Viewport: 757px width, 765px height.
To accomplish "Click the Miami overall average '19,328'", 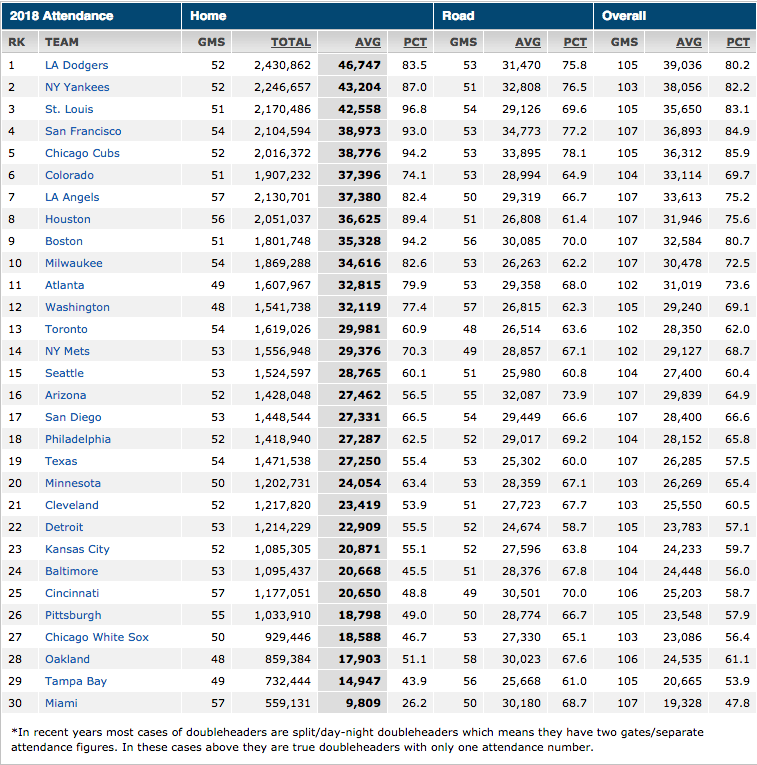I will coord(682,703).
